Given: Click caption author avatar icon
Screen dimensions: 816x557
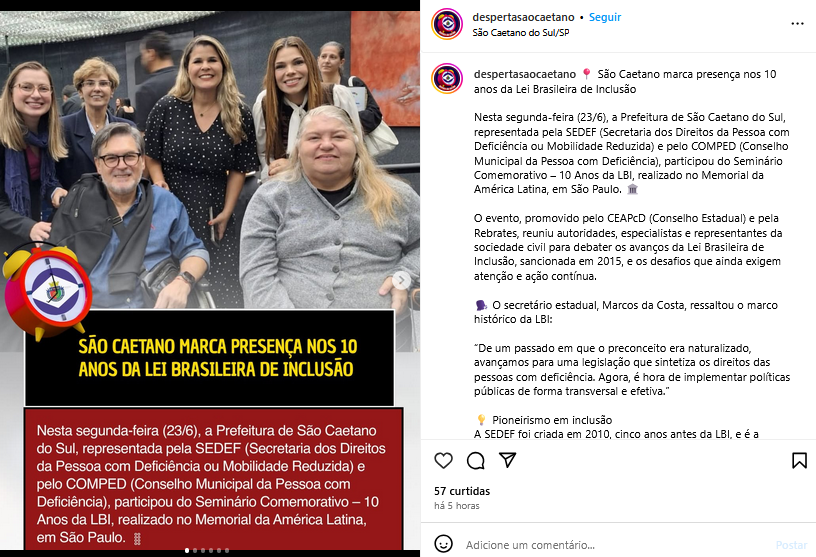Looking at the screenshot, I should [x=447, y=78].
